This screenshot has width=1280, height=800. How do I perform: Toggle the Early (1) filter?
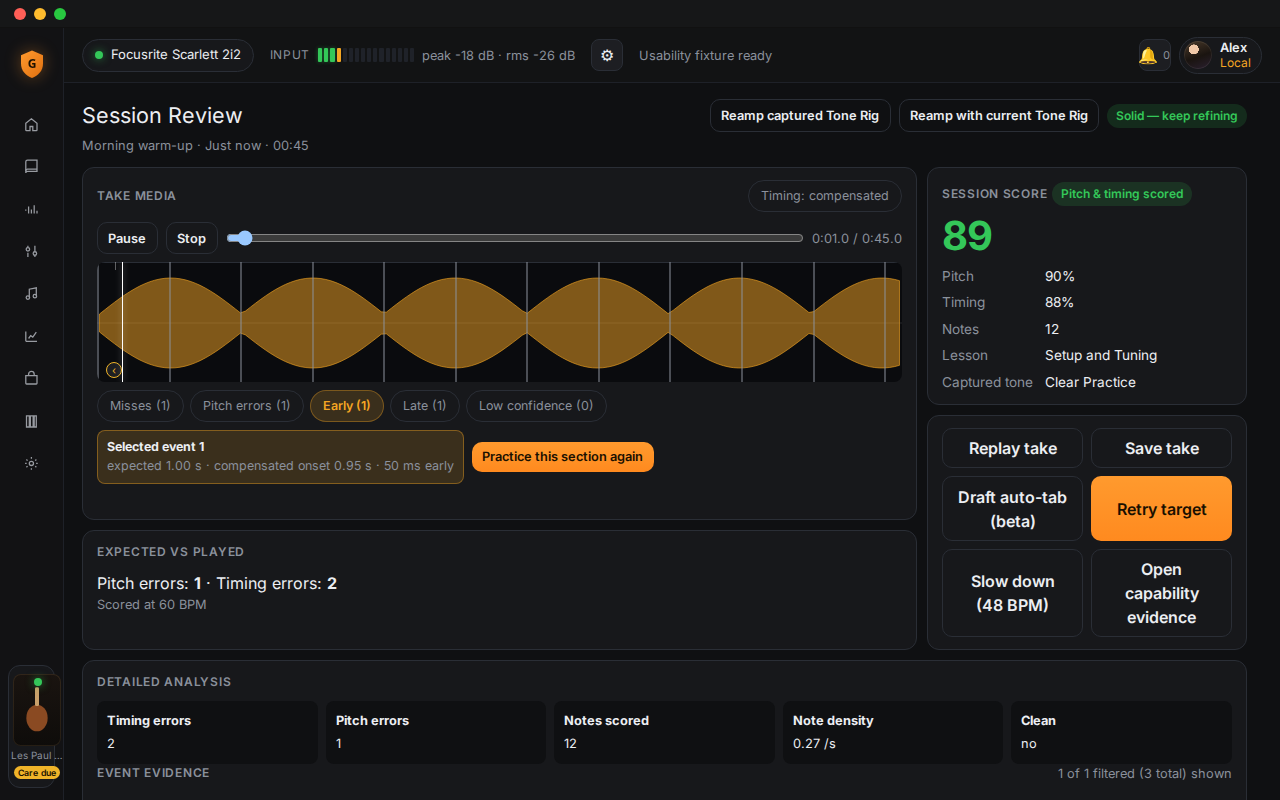347,406
